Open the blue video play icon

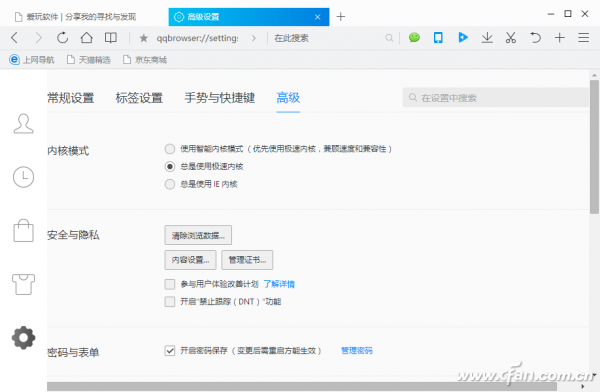[463, 38]
